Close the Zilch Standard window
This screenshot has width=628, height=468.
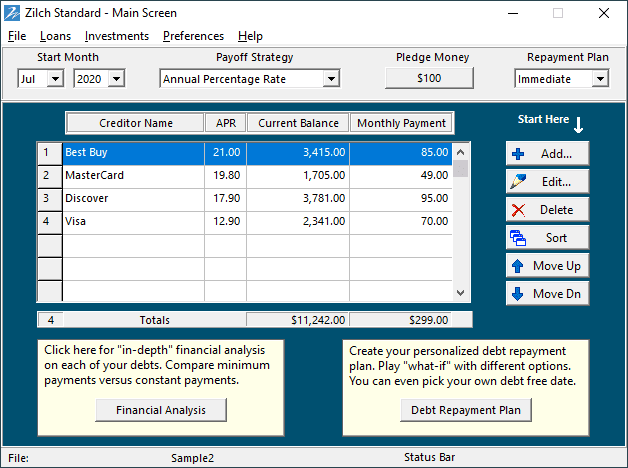click(604, 13)
